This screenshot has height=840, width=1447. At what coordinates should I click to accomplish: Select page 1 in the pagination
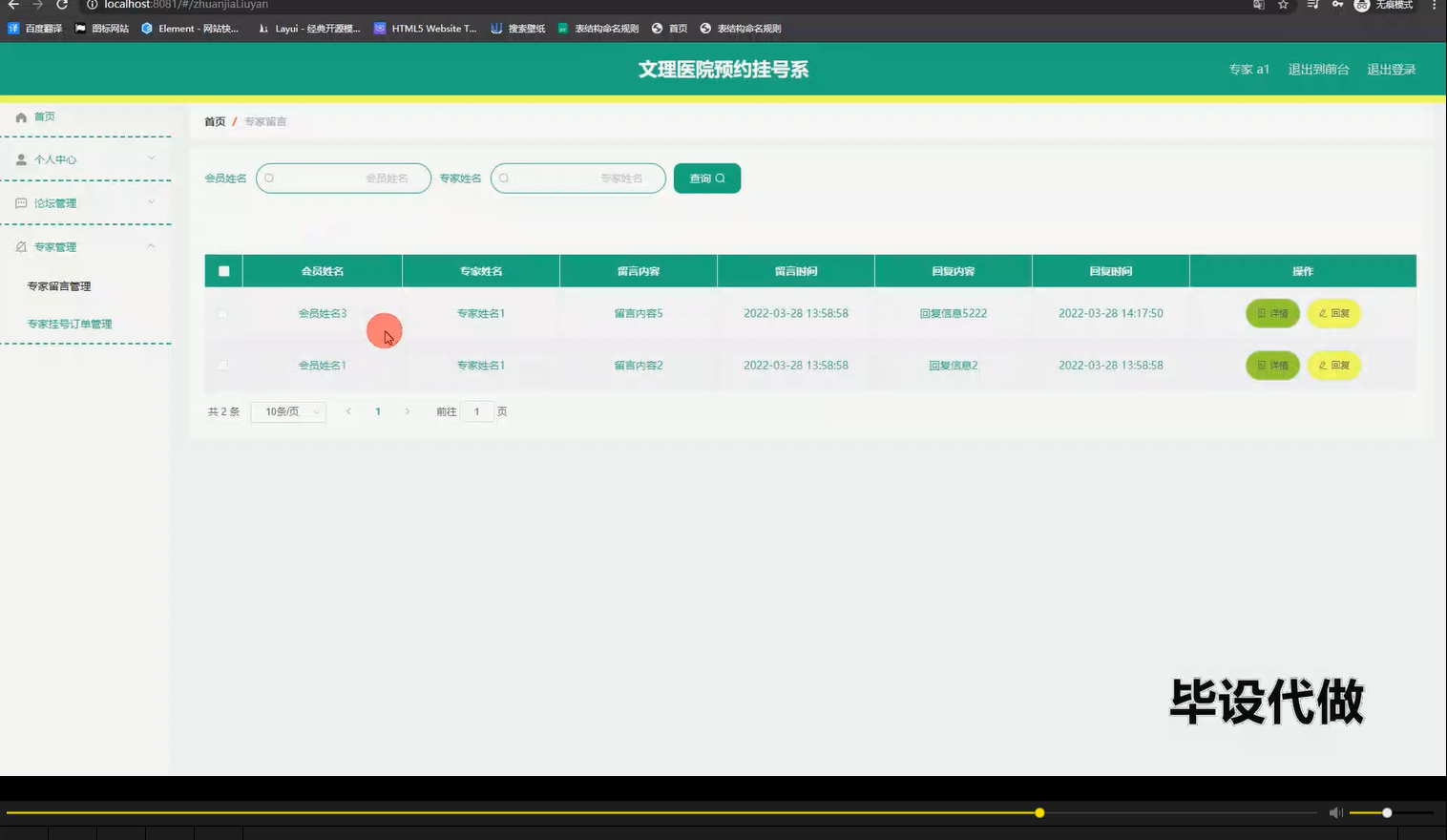click(x=378, y=411)
